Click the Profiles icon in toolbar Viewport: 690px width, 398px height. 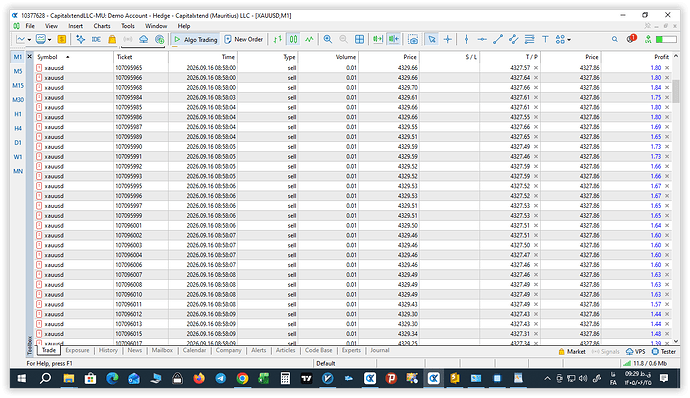pos(40,40)
